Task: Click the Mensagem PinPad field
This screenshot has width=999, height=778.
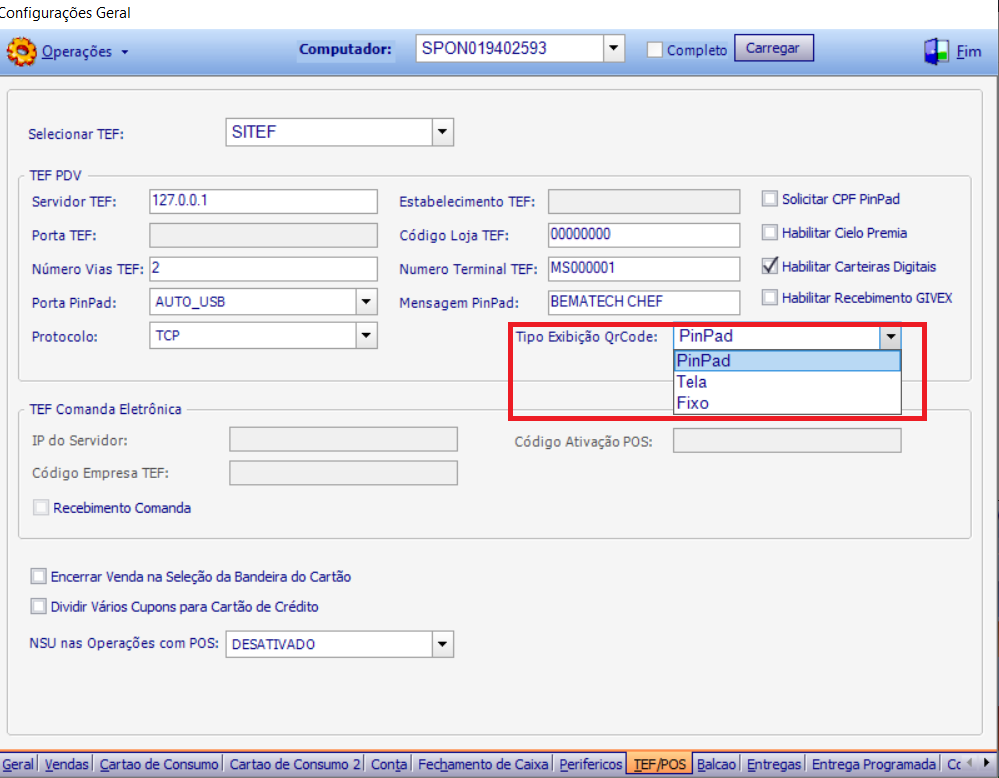Action: click(643, 302)
